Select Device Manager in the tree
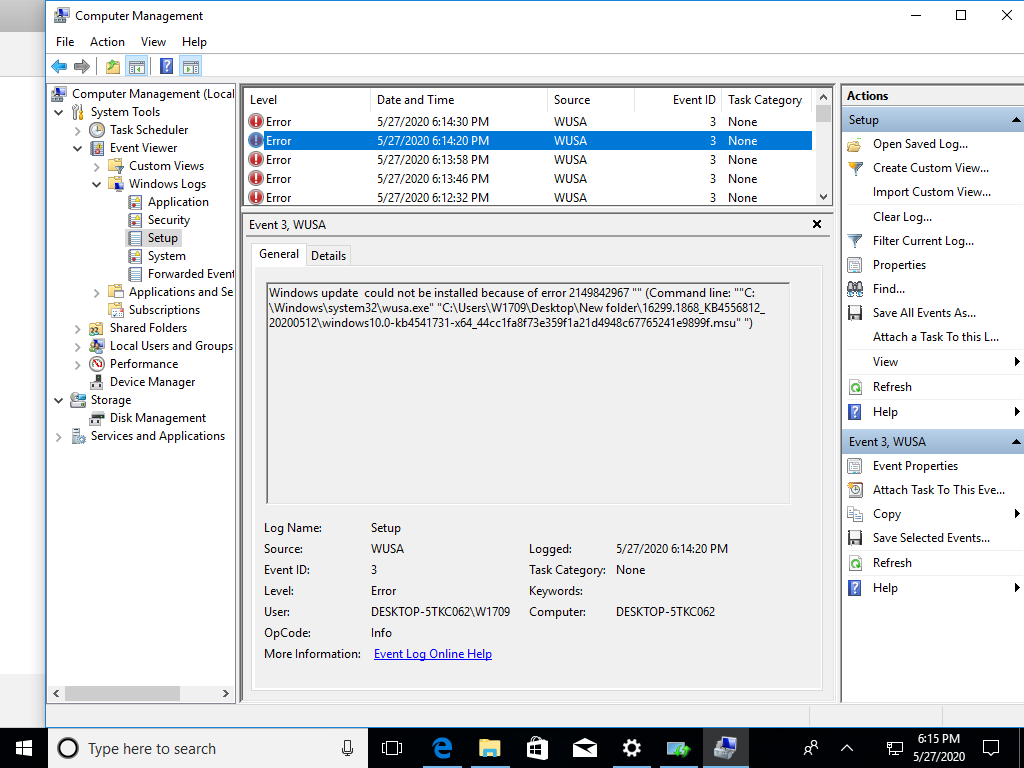 point(152,382)
